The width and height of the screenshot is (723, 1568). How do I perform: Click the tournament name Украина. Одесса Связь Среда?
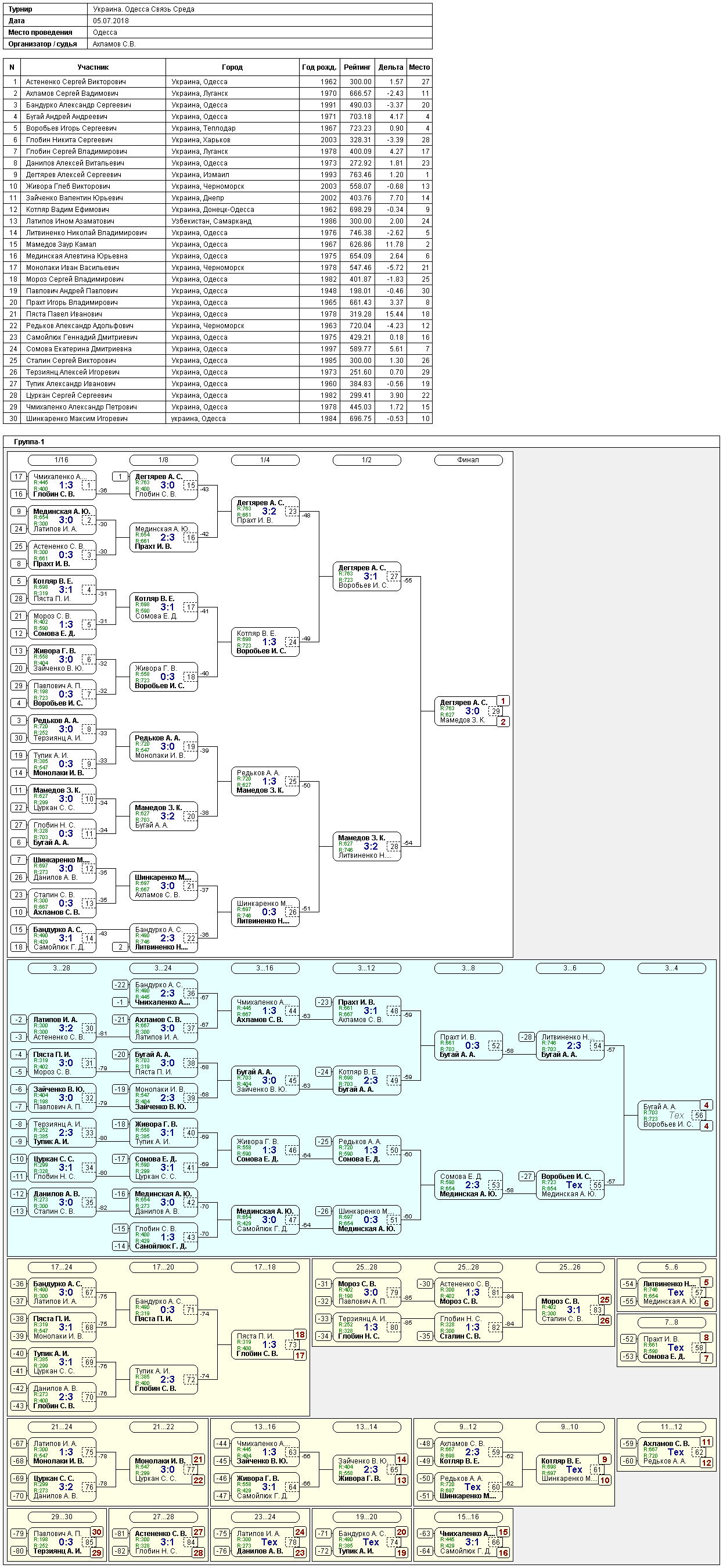click(x=143, y=9)
